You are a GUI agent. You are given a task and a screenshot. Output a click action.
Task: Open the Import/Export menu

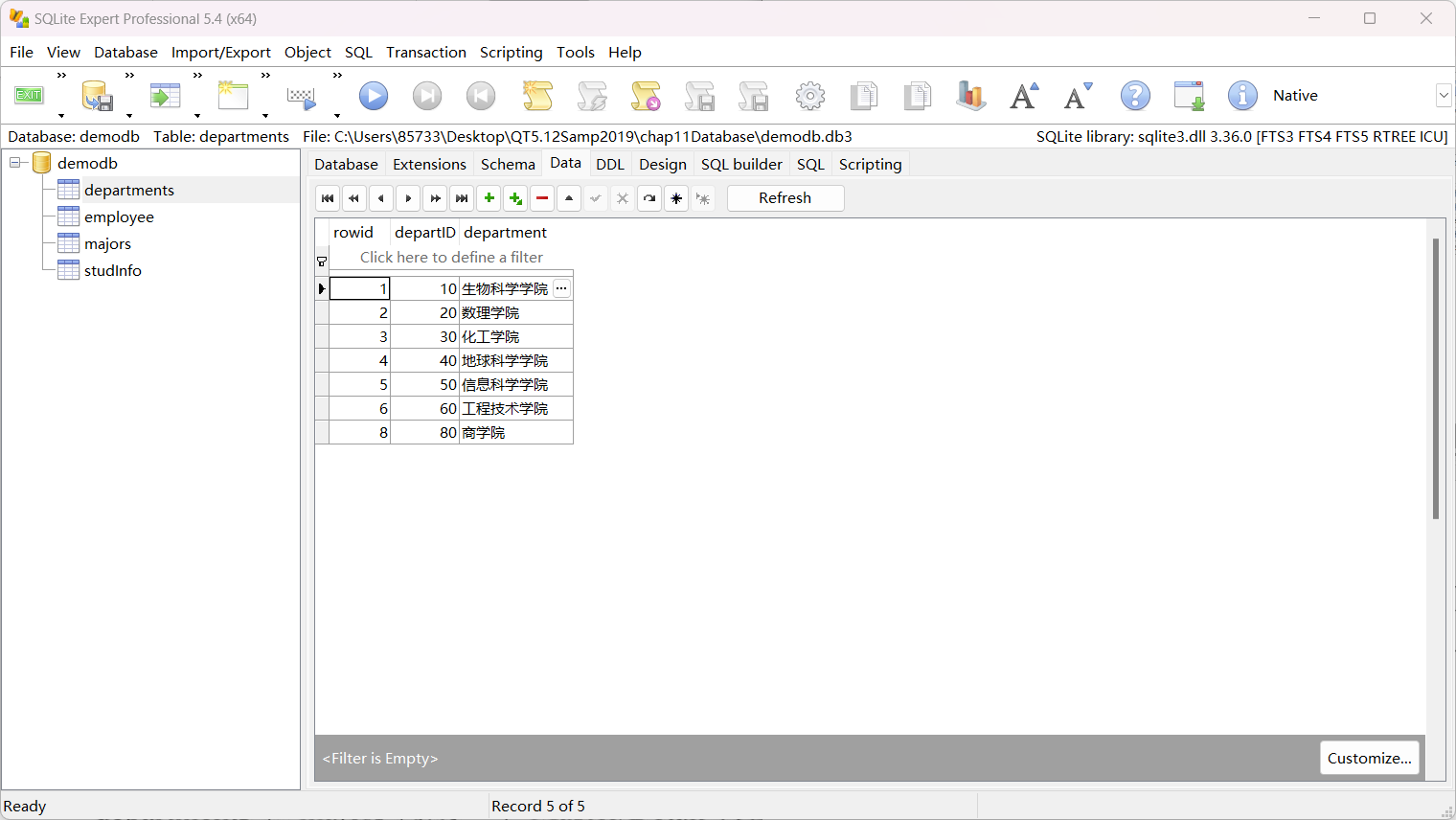(221, 52)
